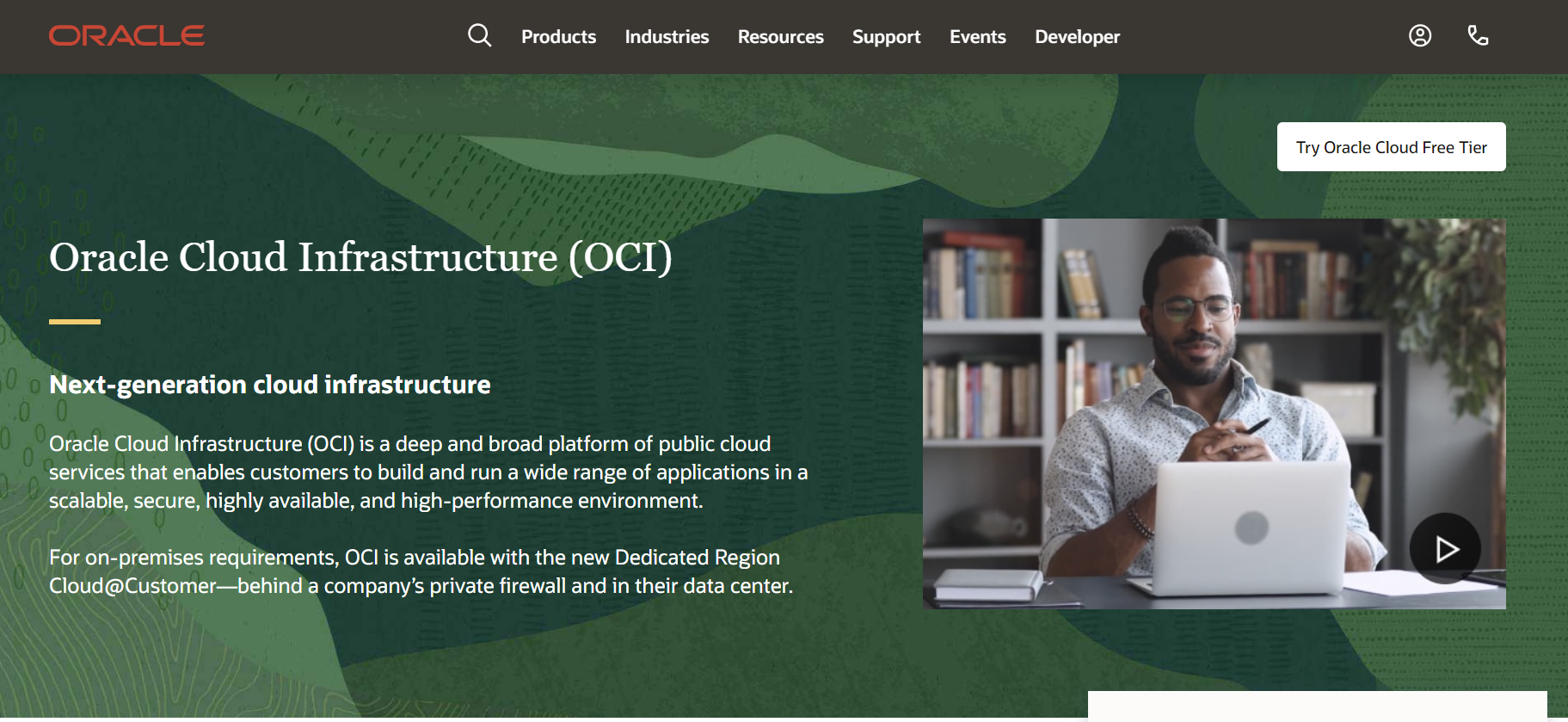Open the account profile icon
The width and height of the screenshot is (1568, 722).
coord(1420,35)
